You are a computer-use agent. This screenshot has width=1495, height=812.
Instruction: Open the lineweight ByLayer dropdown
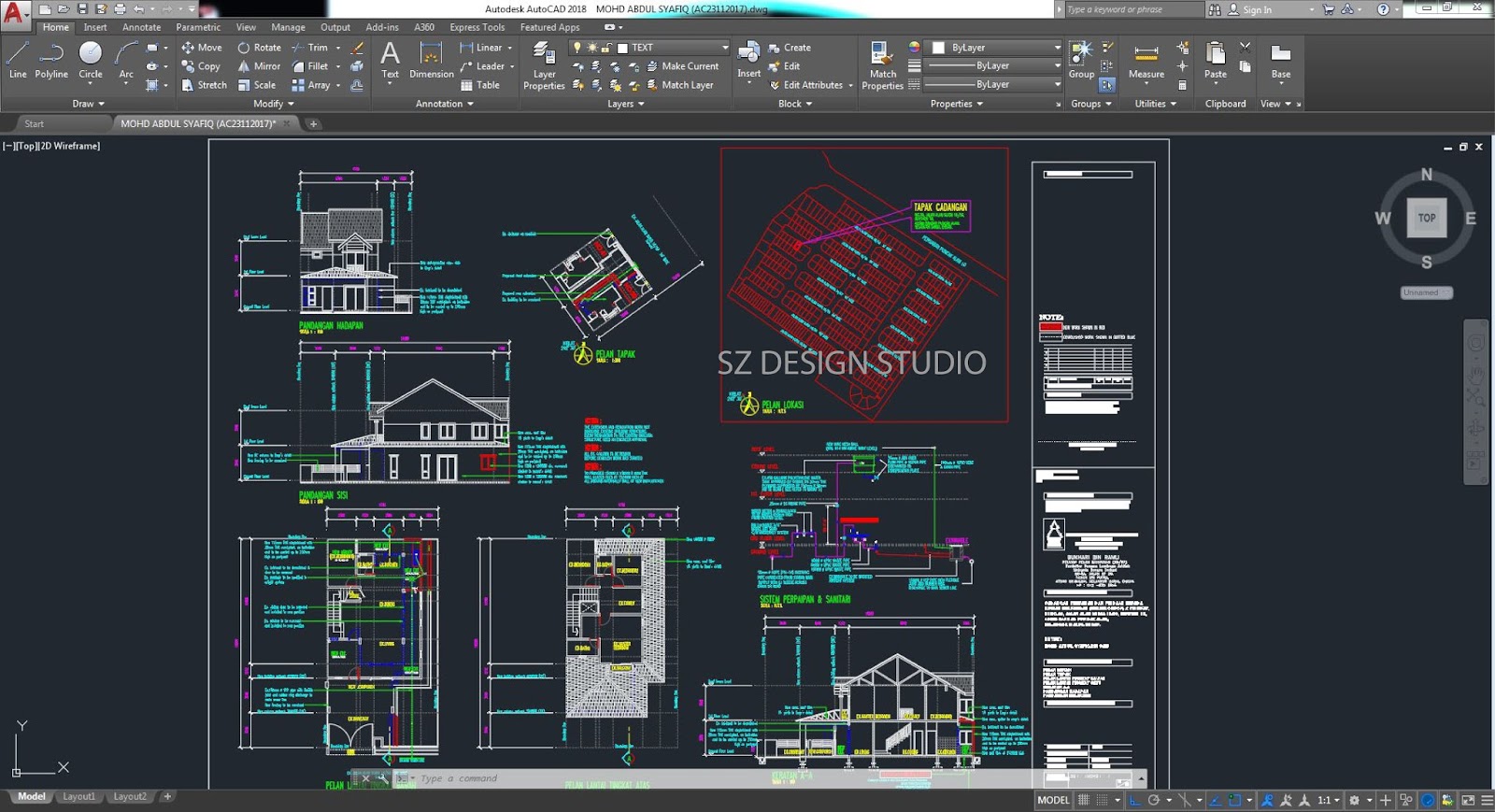click(x=993, y=66)
